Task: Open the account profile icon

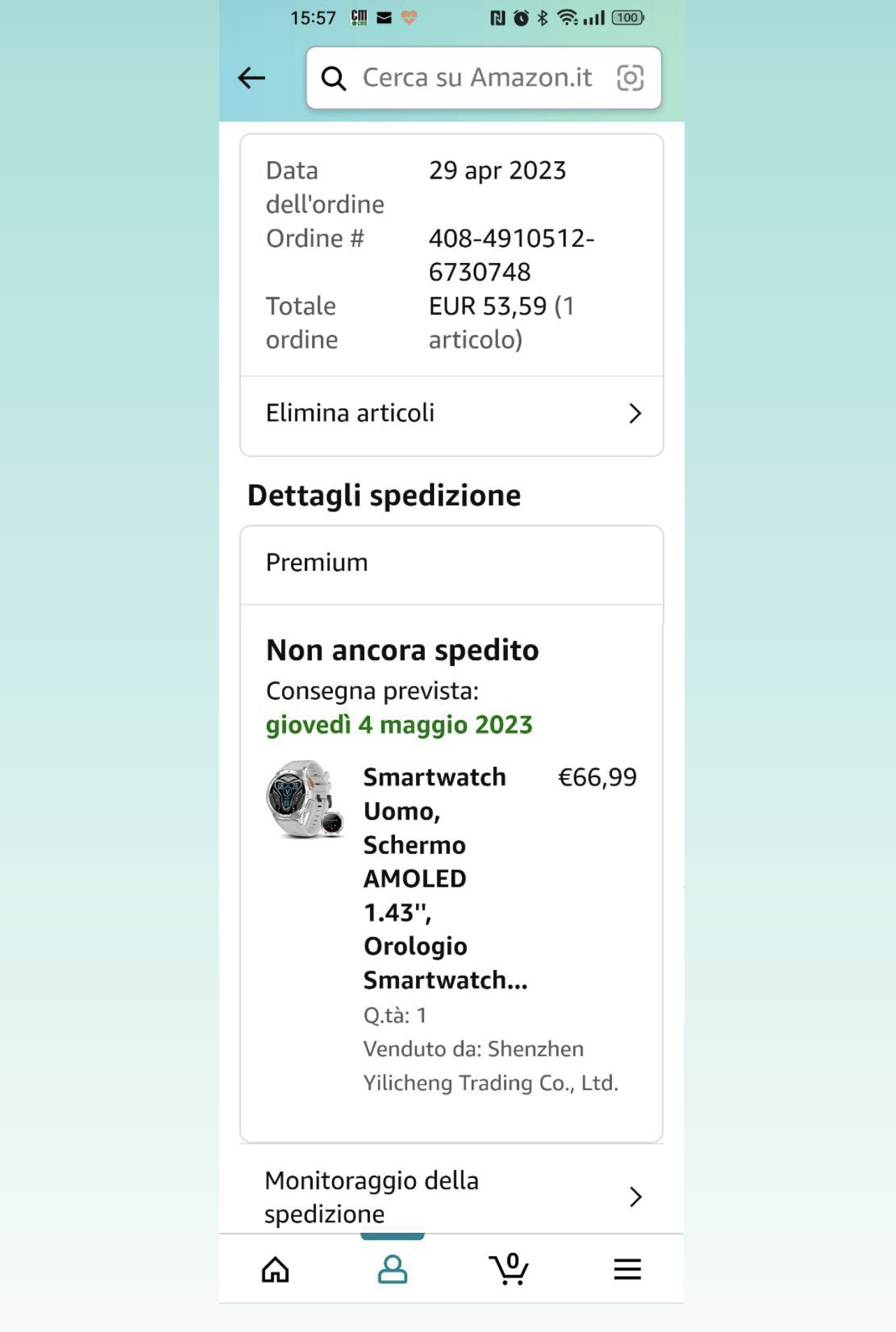Action: click(392, 1269)
